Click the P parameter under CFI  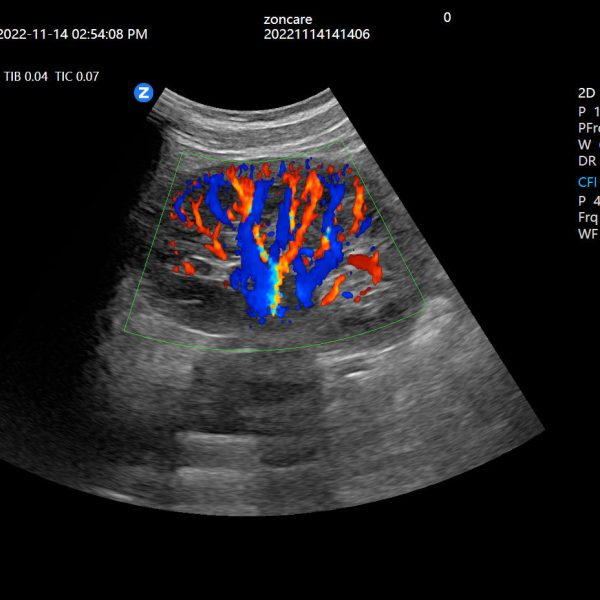(x=586, y=199)
